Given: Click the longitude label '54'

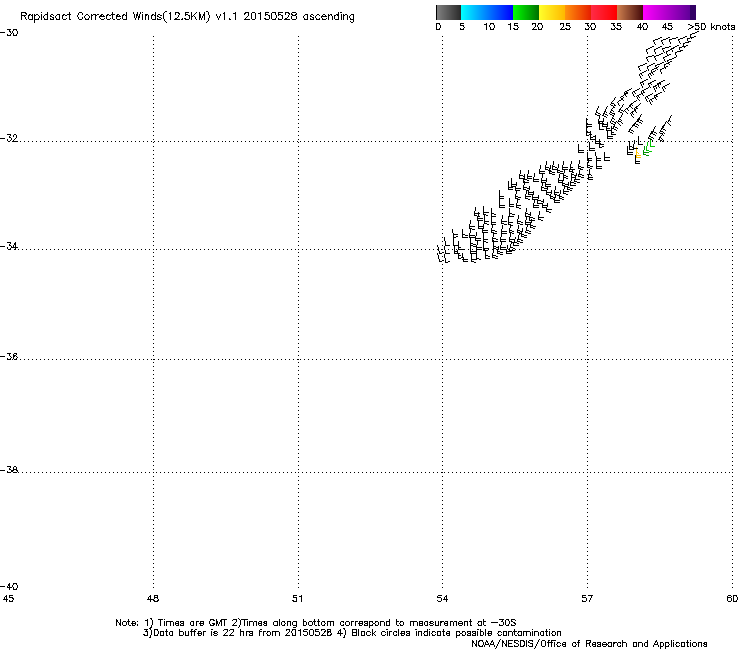Looking at the screenshot, I should click(x=442, y=599).
